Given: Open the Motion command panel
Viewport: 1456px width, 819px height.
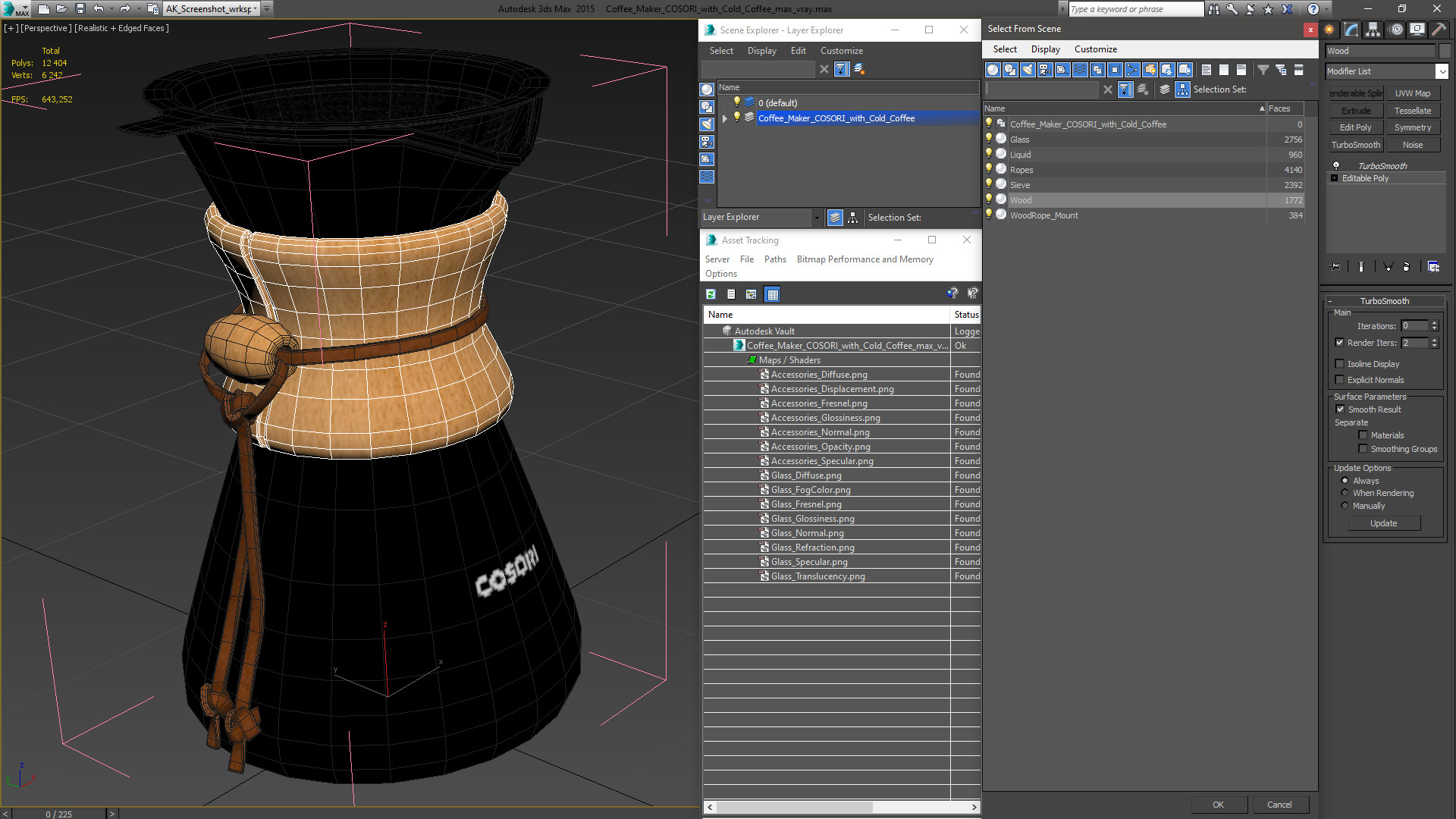Looking at the screenshot, I should pos(1395,30).
